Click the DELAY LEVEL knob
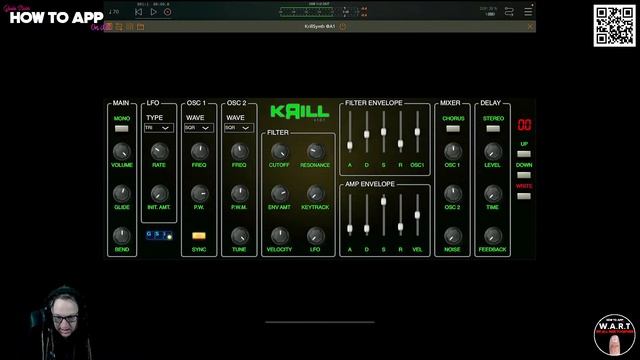Viewport: 640px width, 360px height. (x=493, y=151)
